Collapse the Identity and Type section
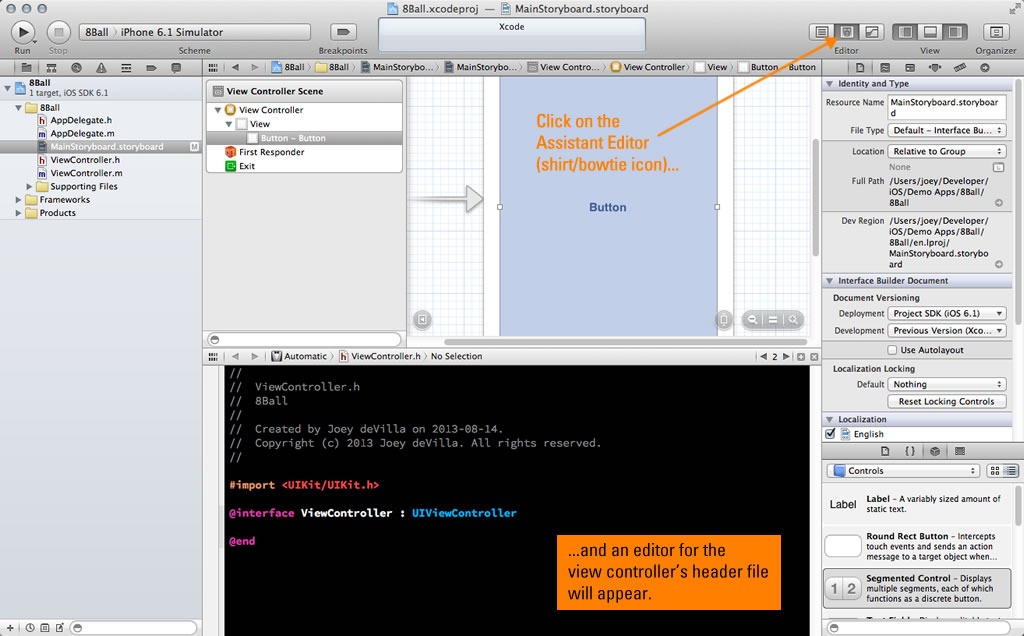The image size is (1024, 636). click(829, 84)
